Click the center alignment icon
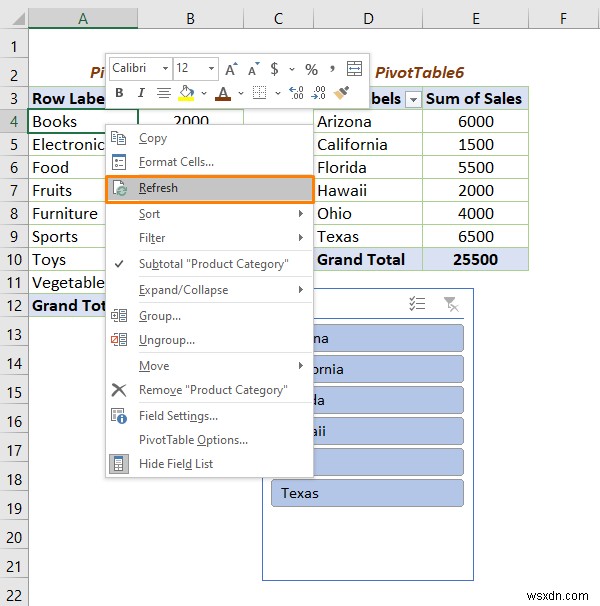 [163, 93]
